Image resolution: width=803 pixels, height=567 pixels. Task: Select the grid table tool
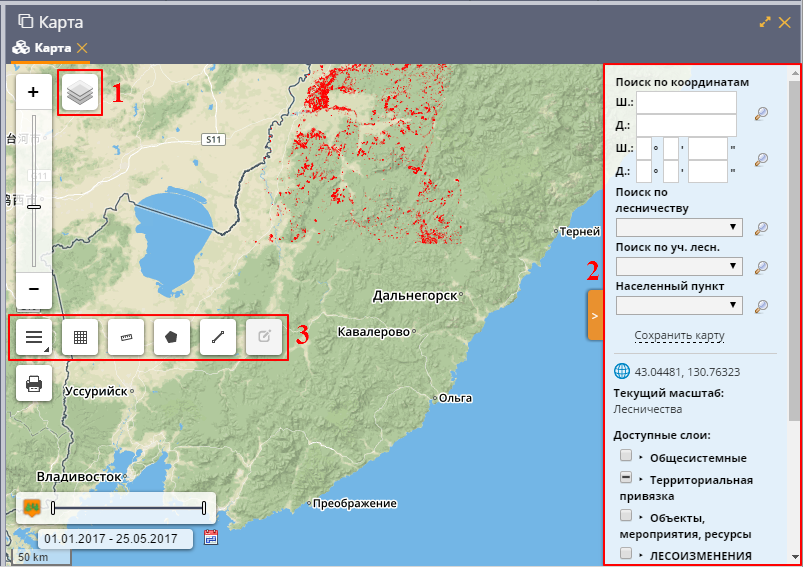click(80, 338)
